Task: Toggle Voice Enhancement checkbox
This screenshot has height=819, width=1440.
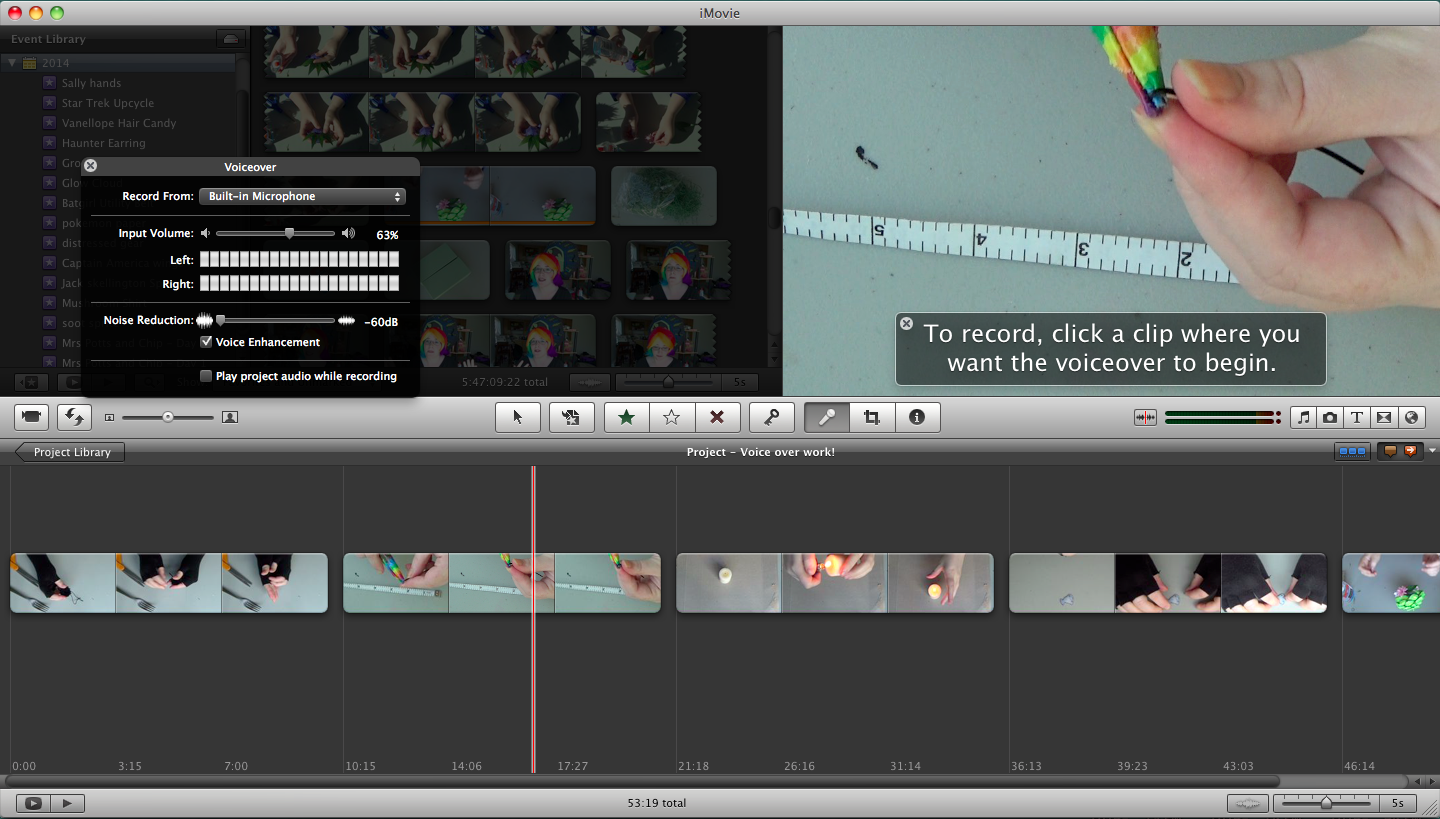Action: point(207,341)
